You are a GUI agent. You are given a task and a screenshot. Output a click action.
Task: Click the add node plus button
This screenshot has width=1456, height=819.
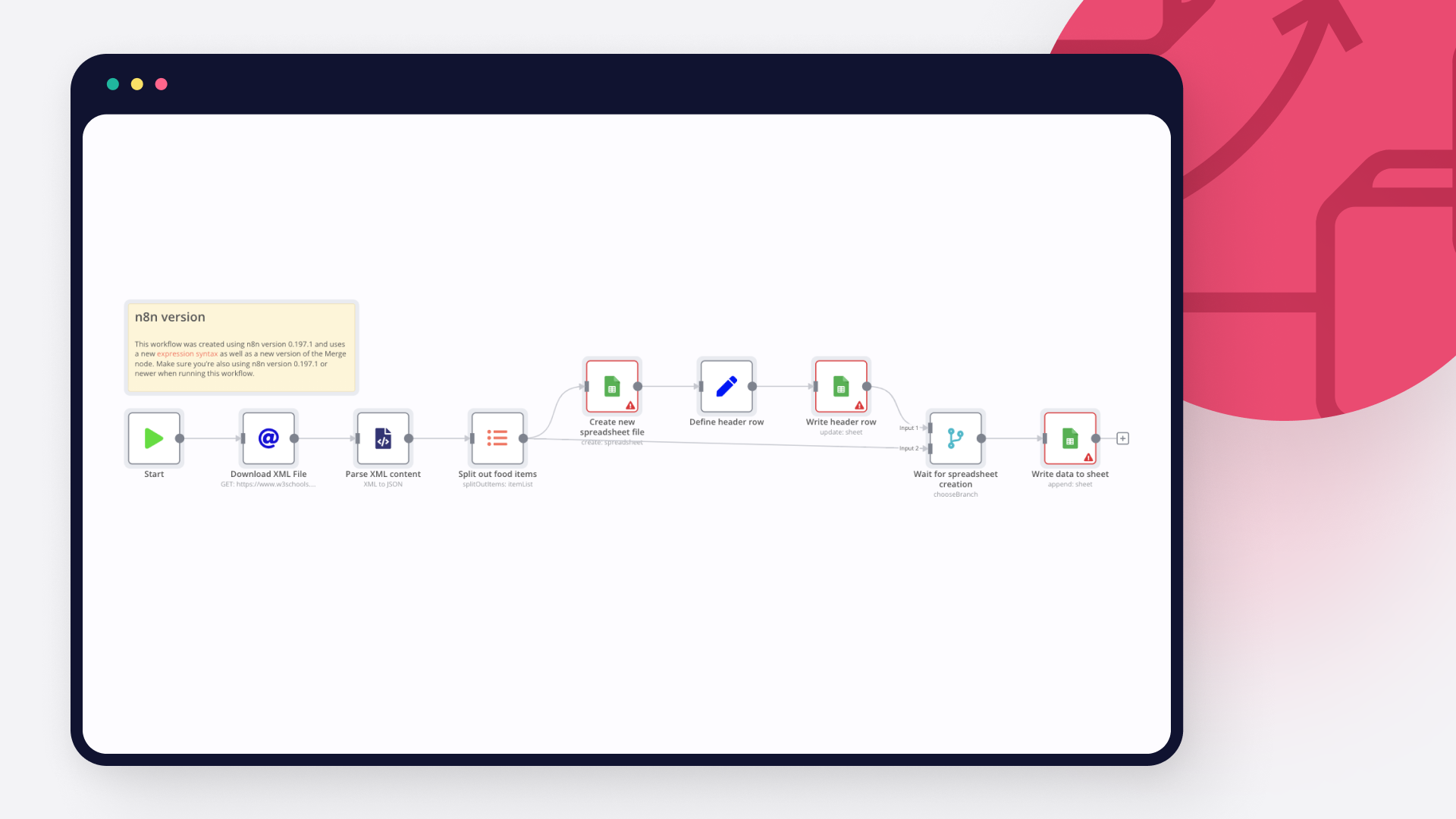1122,438
